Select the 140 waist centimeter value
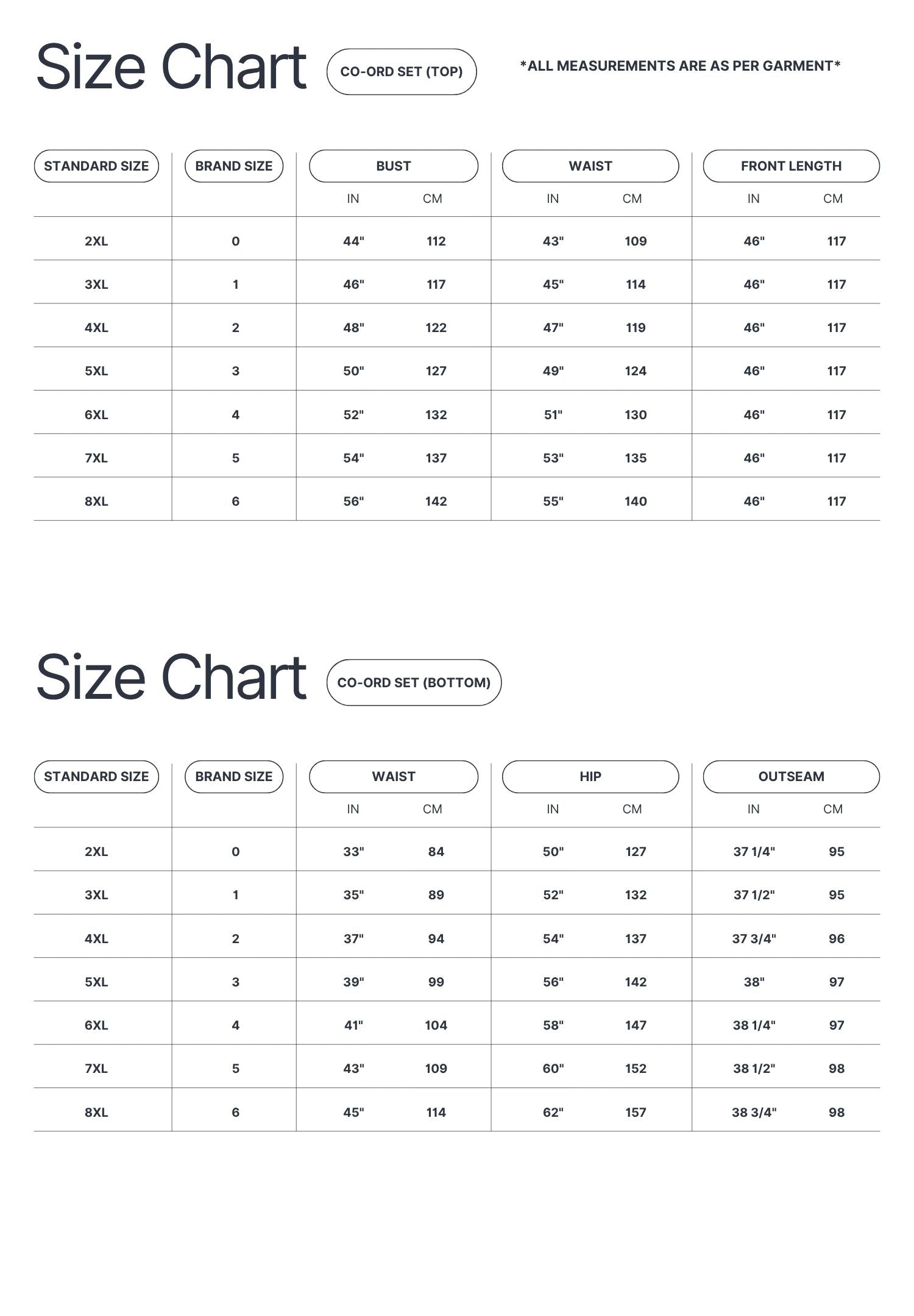Screen dimensions: 914x1316 [636, 501]
